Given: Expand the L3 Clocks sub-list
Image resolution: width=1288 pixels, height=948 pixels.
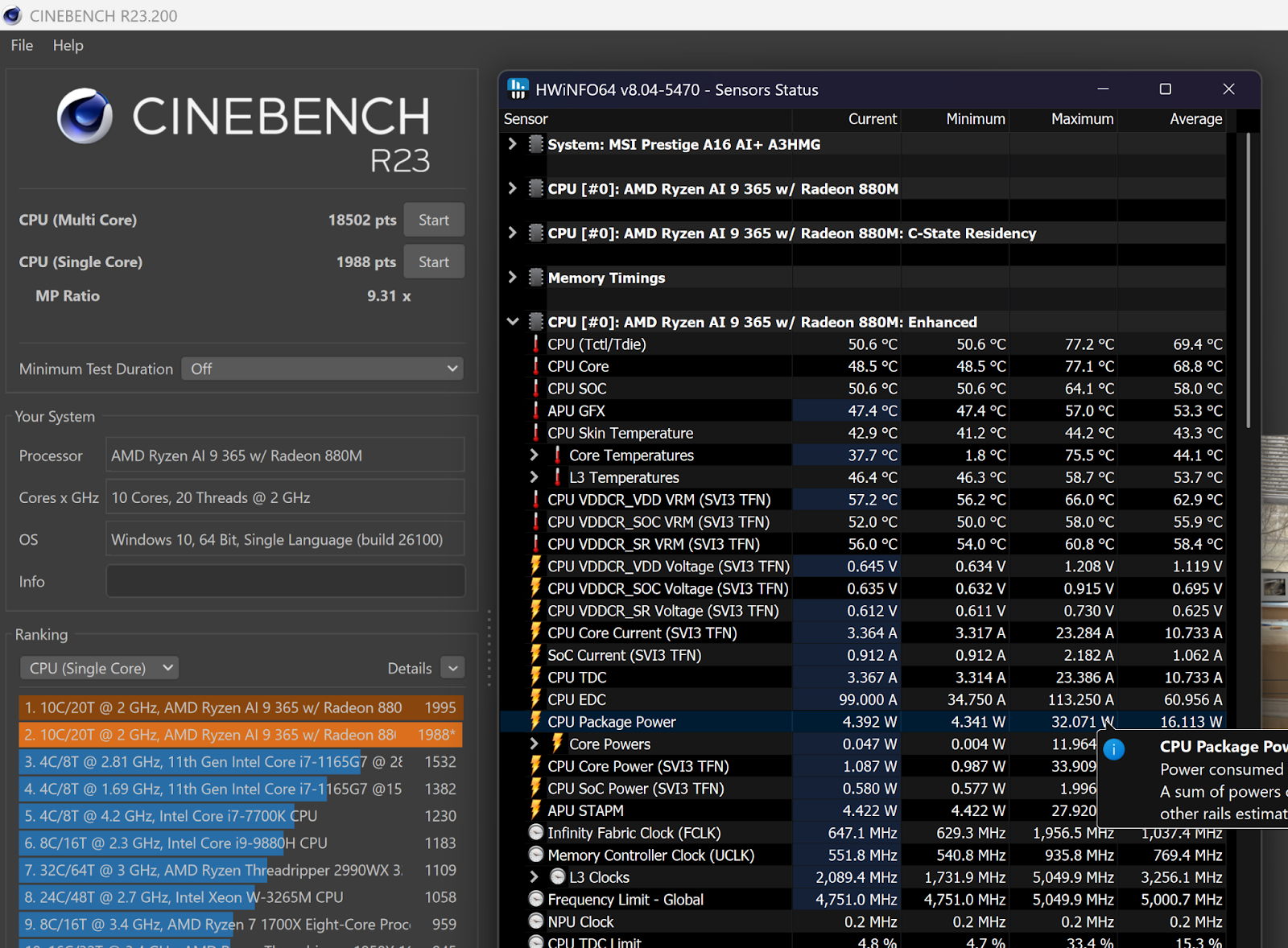Looking at the screenshot, I should [x=534, y=877].
